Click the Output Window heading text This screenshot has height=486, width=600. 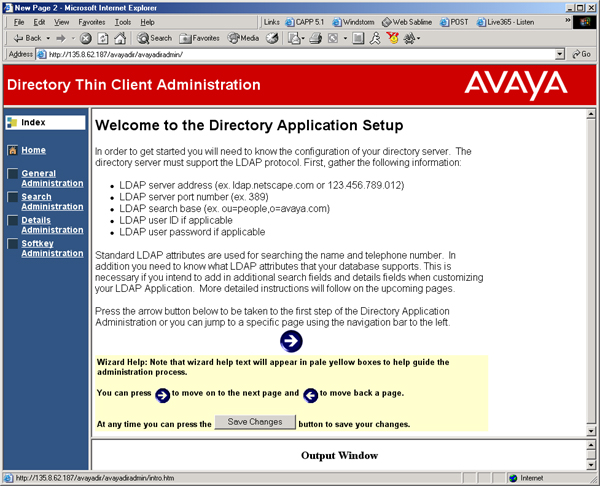point(339,455)
